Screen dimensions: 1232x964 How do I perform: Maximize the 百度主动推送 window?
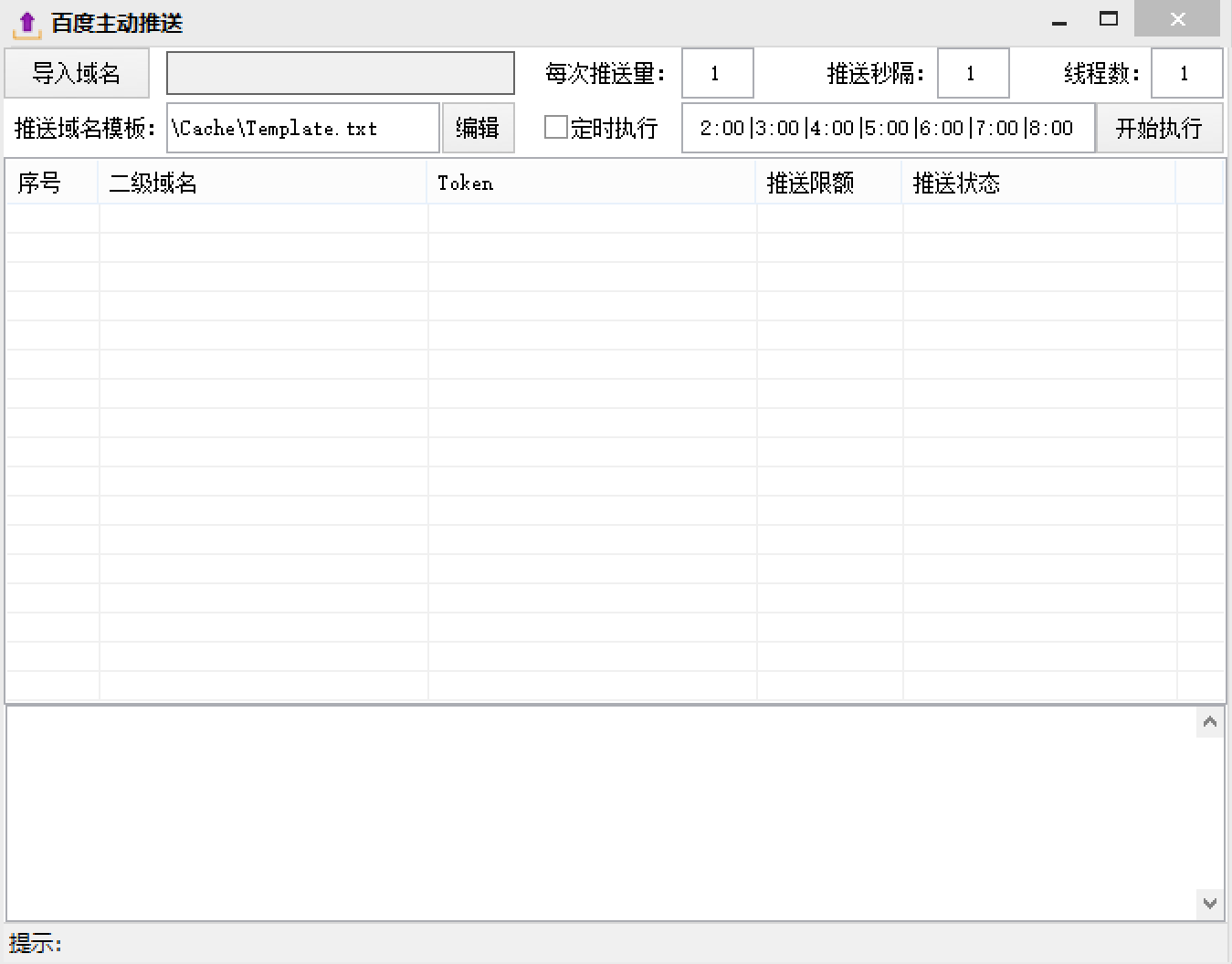click(1109, 20)
